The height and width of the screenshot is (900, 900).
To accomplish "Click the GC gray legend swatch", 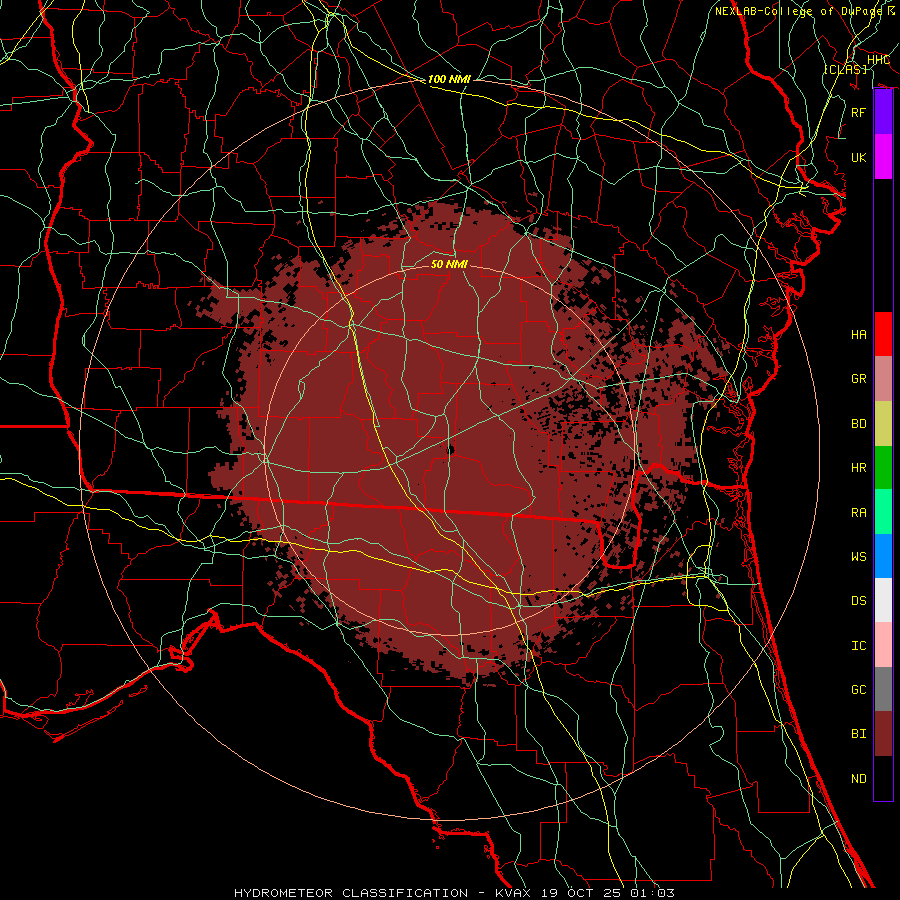I will pyautogui.click(x=882, y=689).
